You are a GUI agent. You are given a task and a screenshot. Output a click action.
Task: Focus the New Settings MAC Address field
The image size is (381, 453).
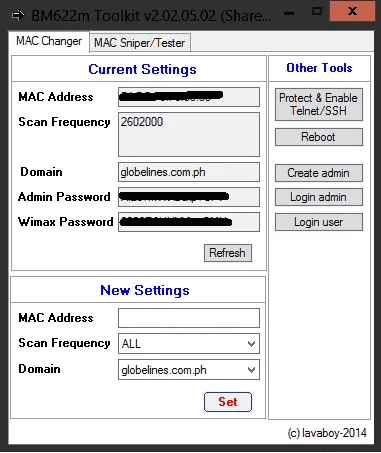189,318
